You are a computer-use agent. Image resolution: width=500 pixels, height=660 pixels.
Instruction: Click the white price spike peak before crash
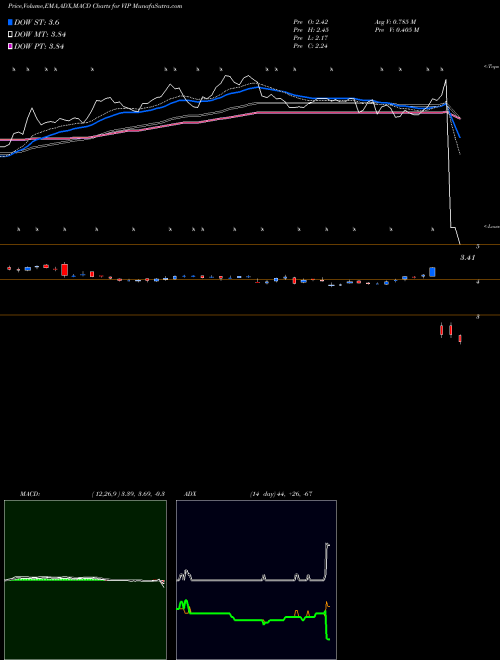(446, 80)
